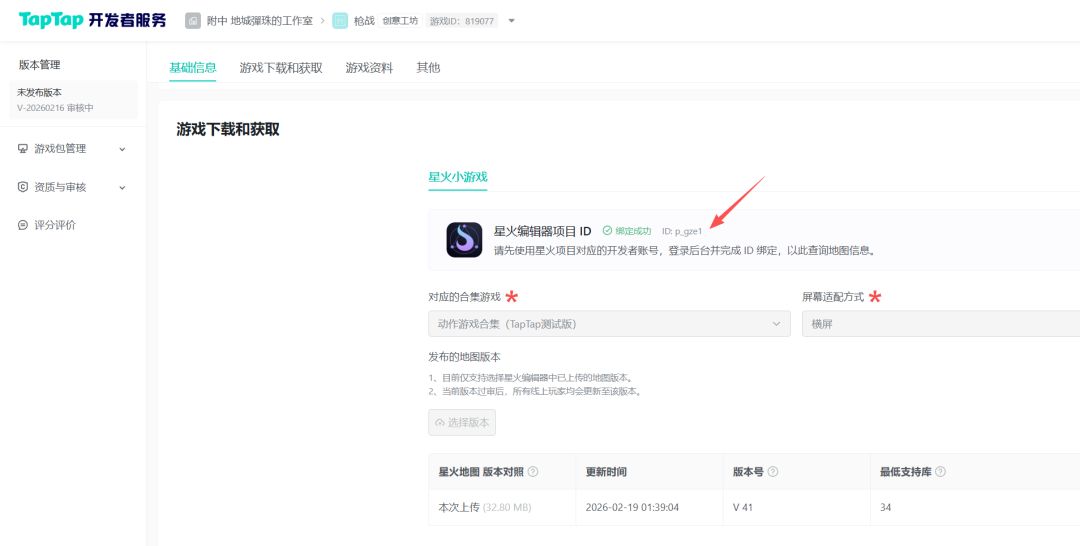1080x546 pixels.
Task: Open the 屏幕适配方式 横屏 dropdown
Action: click(941, 324)
